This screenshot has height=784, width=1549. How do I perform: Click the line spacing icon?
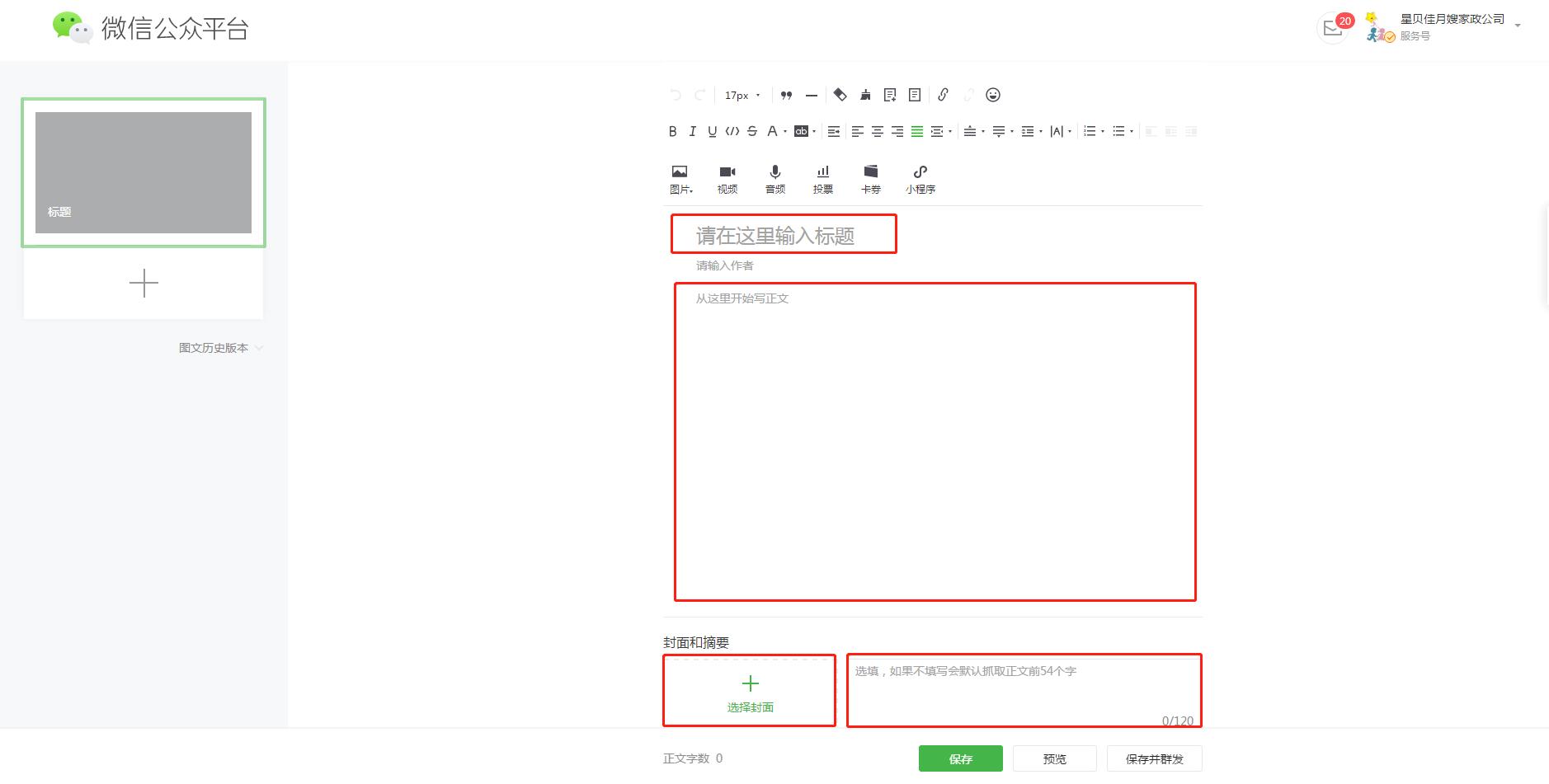click(1028, 131)
